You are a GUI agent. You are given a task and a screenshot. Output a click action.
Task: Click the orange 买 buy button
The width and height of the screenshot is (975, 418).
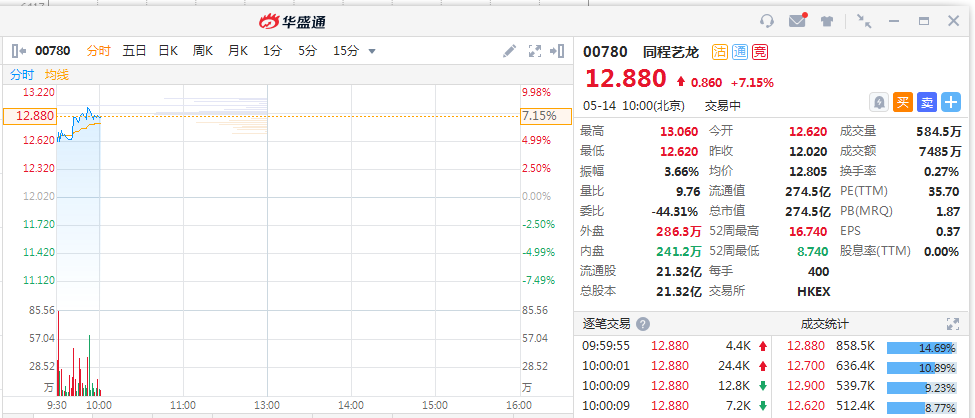pyautogui.click(x=903, y=102)
